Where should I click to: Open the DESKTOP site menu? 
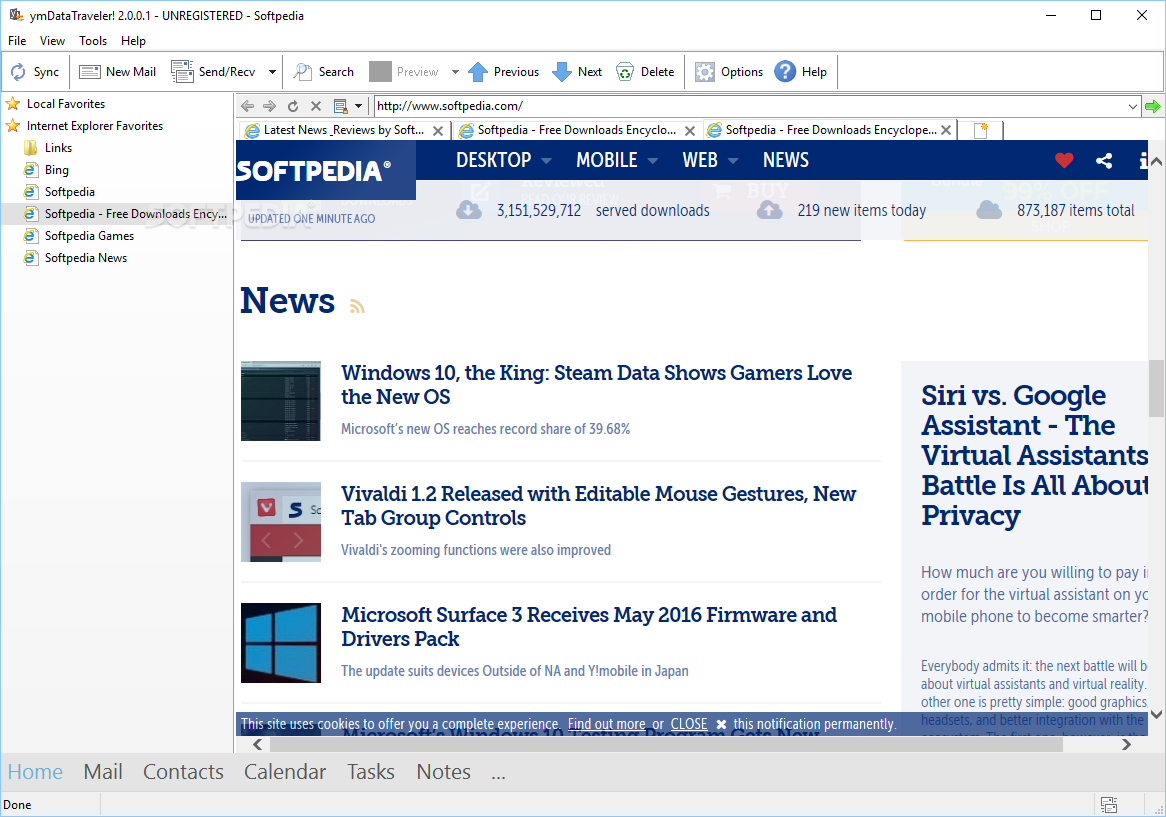(x=503, y=160)
